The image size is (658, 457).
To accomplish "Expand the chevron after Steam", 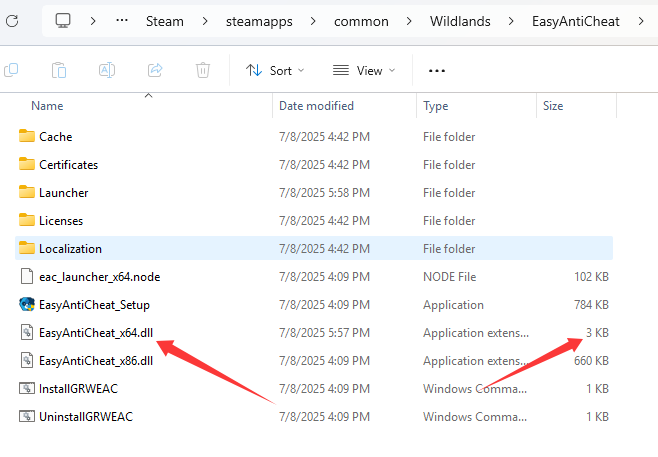I will click(205, 21).
